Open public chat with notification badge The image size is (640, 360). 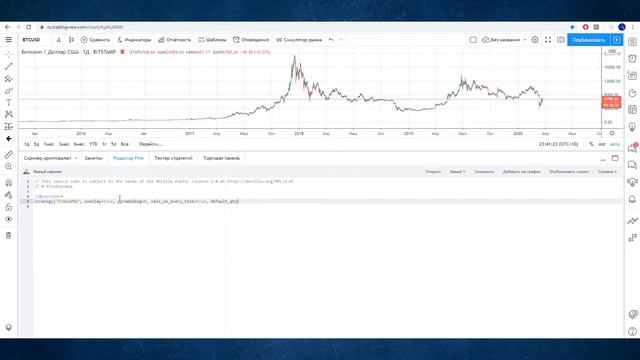pos(632,148)
